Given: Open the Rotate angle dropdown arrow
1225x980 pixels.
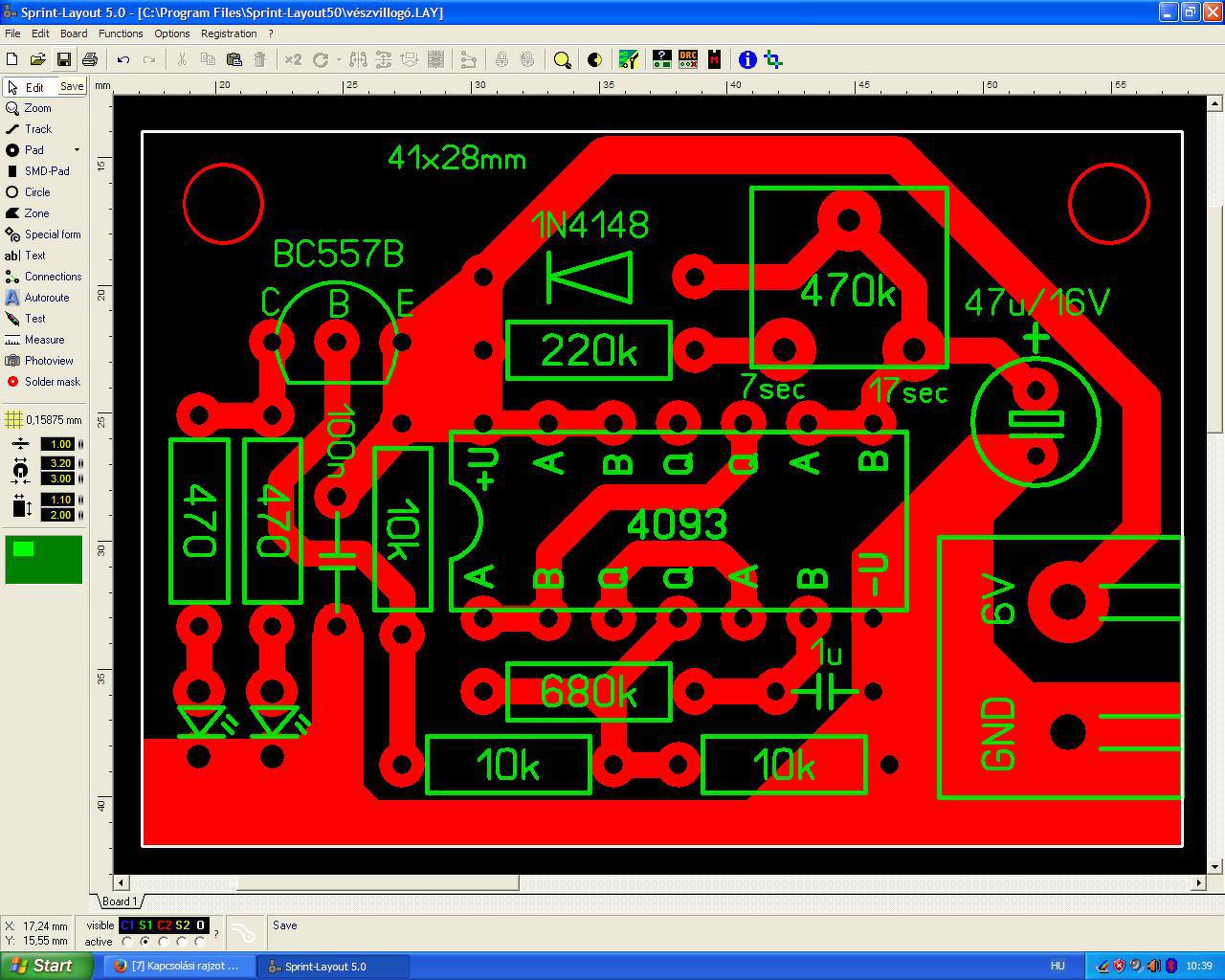Looking at the screenshot, I should (339, 59).
